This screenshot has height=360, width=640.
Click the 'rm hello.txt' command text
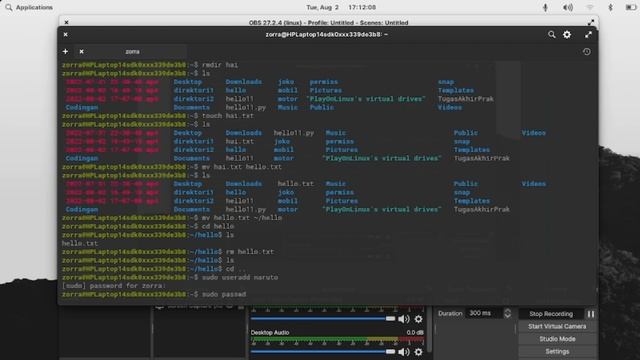click(x=250, y=252)
